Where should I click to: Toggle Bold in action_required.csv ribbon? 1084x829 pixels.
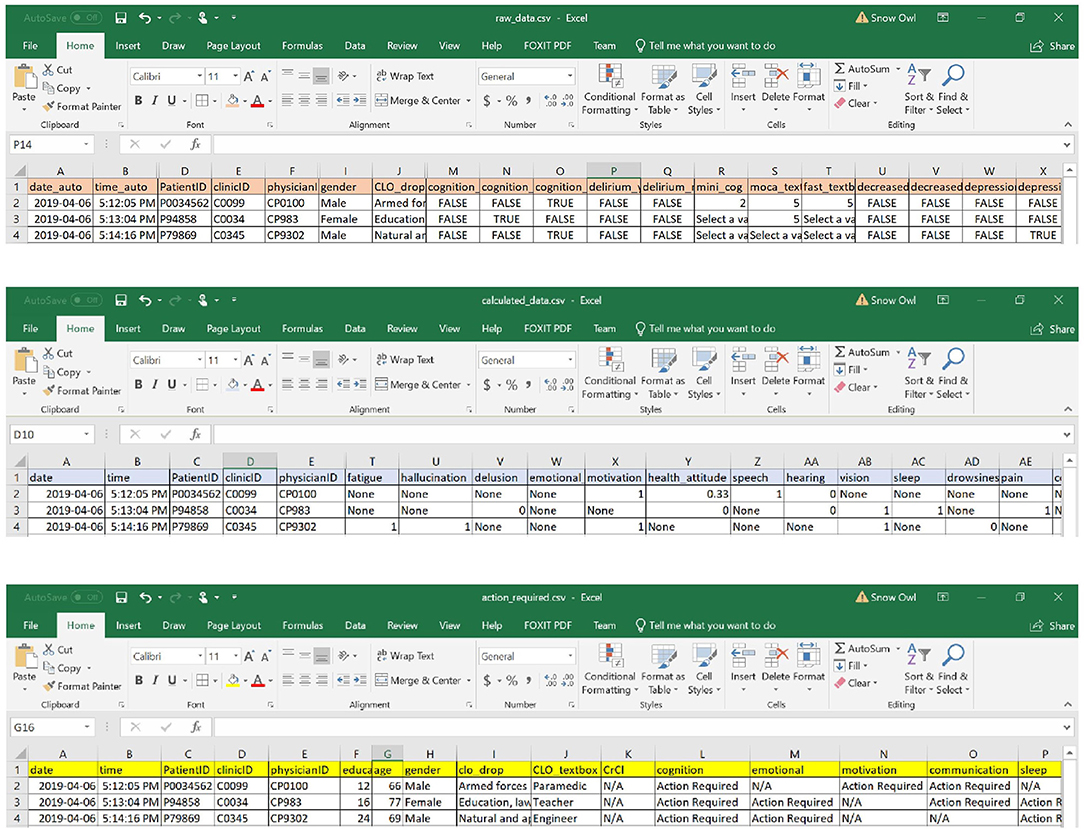coord(139,680)
